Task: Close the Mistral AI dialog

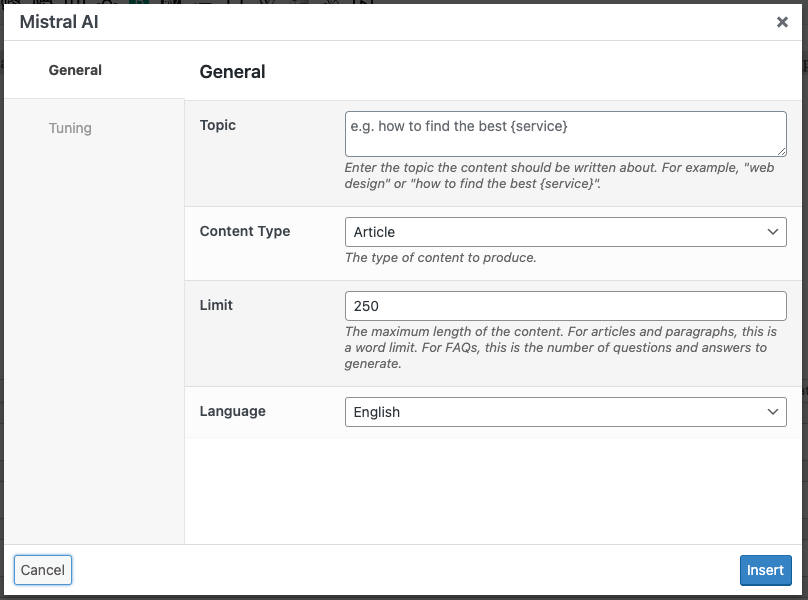Action: click(782, 21)
